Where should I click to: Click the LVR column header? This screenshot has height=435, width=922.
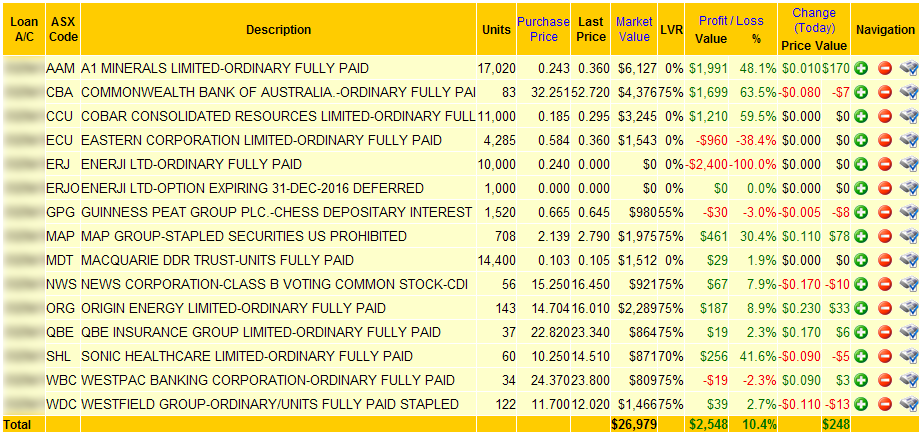click(671, 29)
